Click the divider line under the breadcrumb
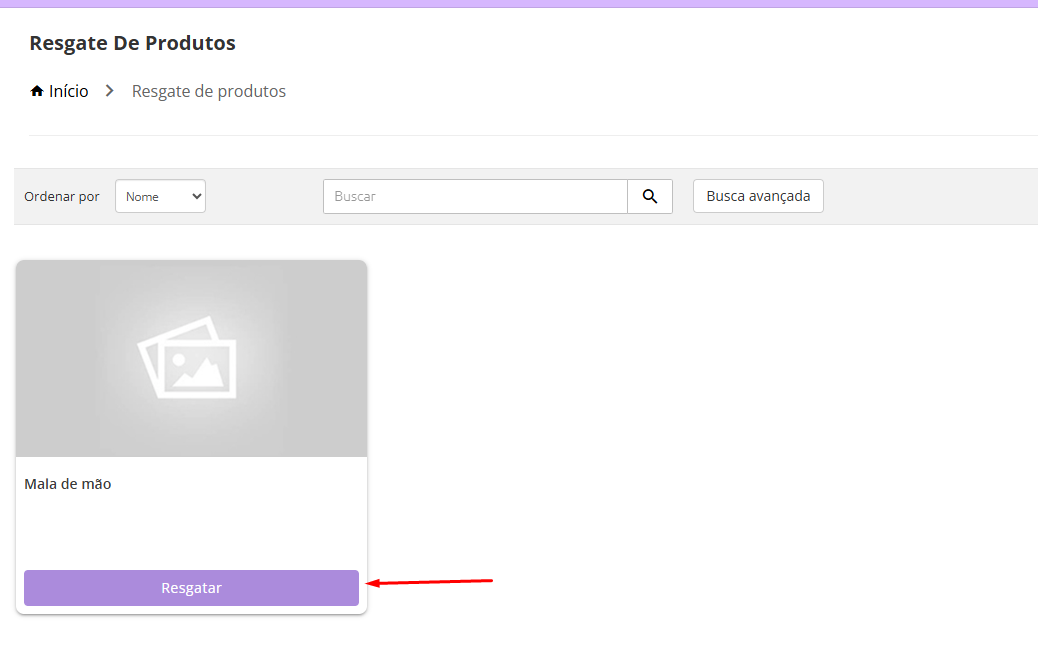 (533, 135)
